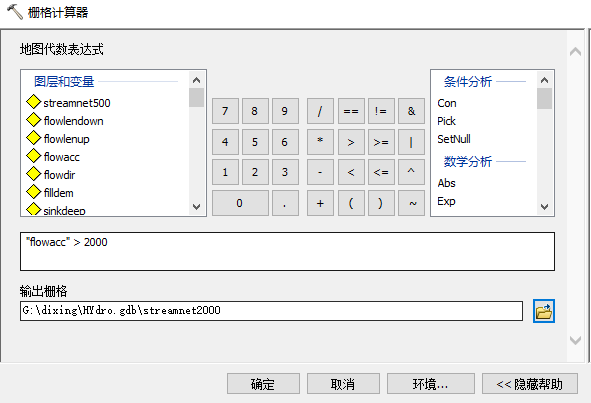
Task: Click the output raster path field
Action: tap(271, 311)
